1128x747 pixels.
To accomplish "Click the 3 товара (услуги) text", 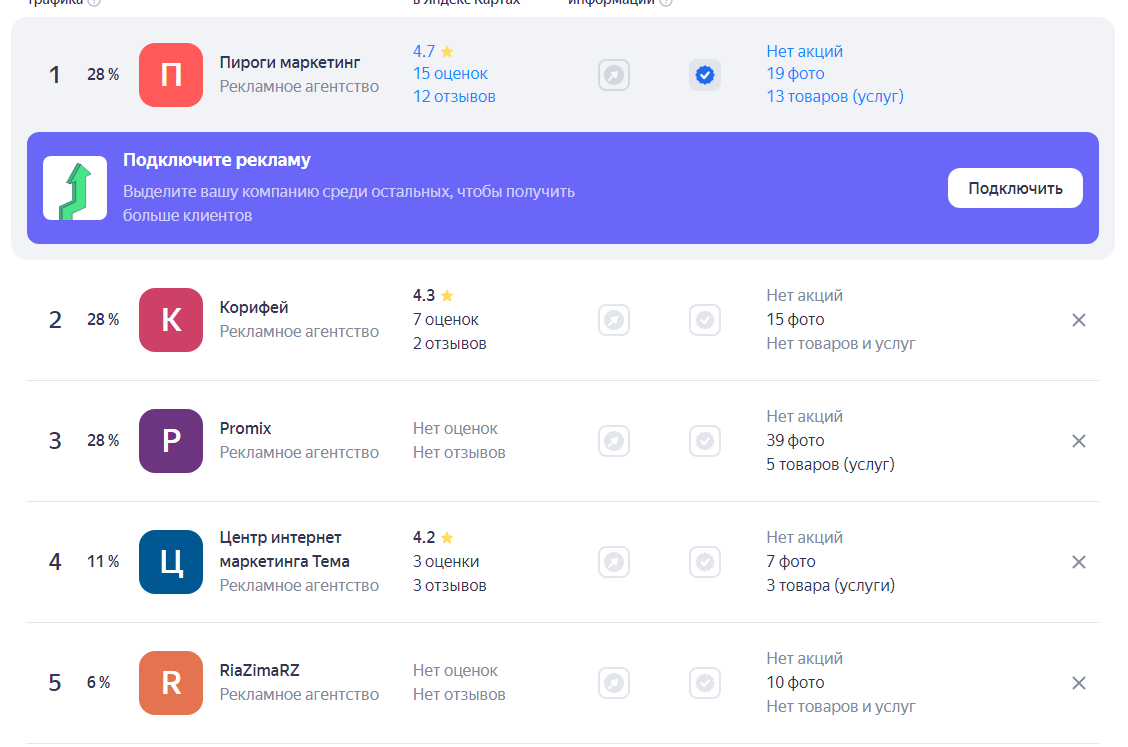I will 830,586.
